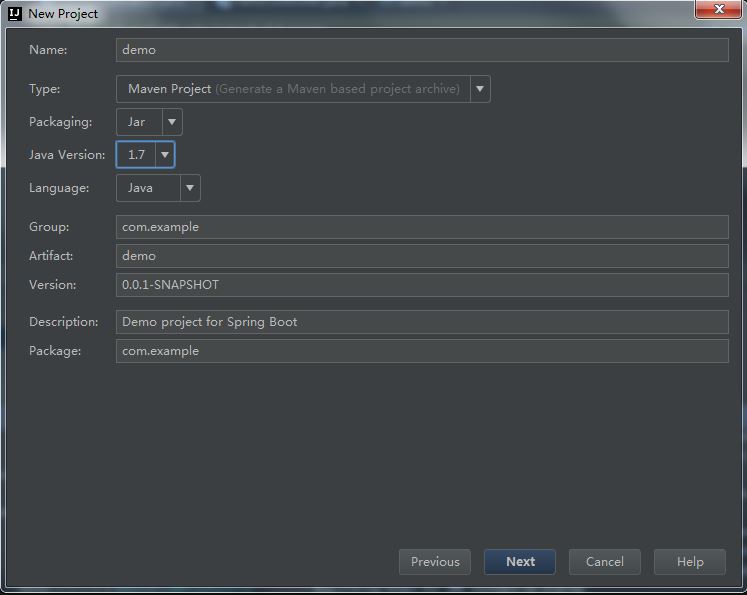
Task: Edit the Description field text
Action: 422,322
